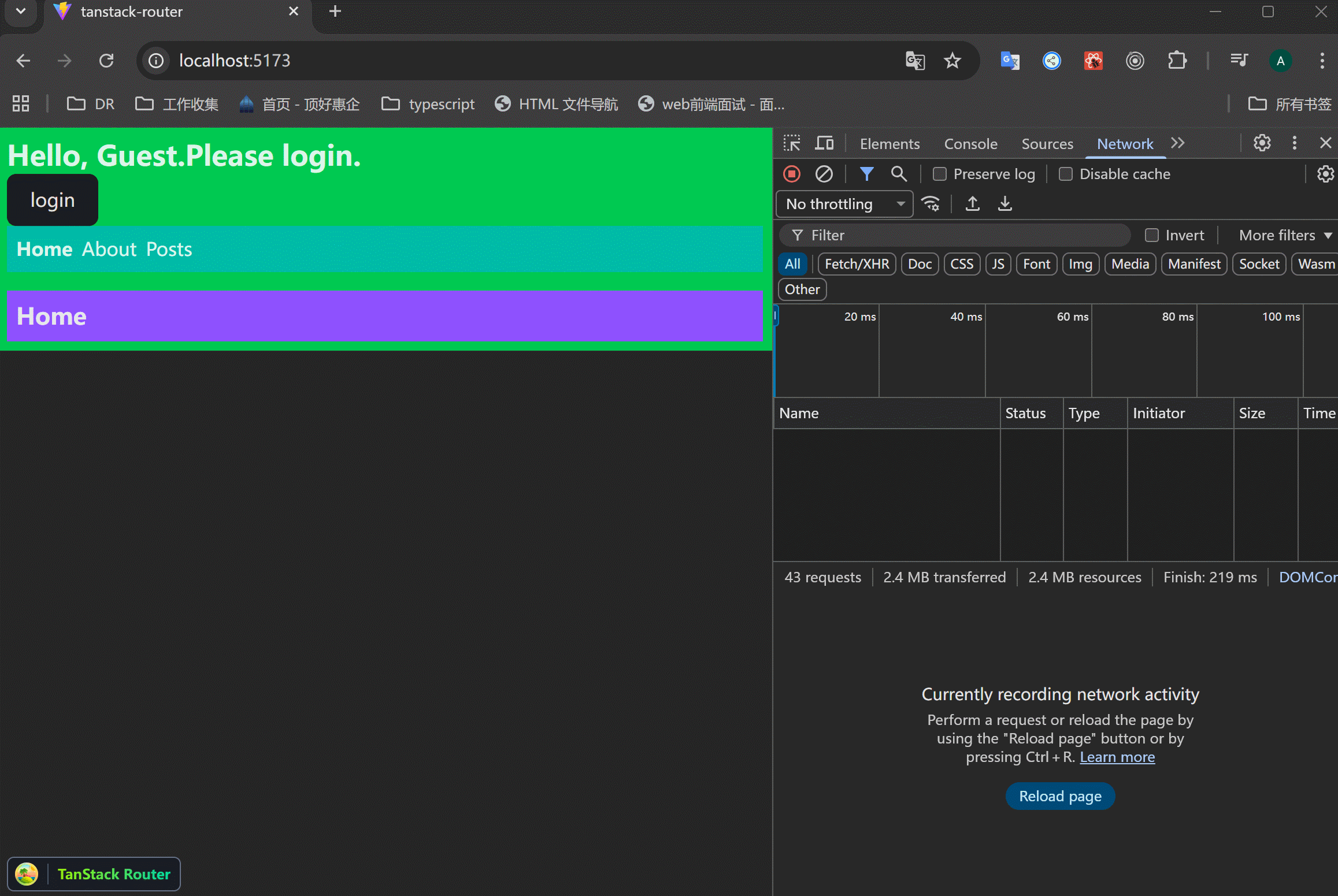Screen dimensions: 1338x896
Task: Click the export HAR download icon
Action: (x=1005, y=204)
